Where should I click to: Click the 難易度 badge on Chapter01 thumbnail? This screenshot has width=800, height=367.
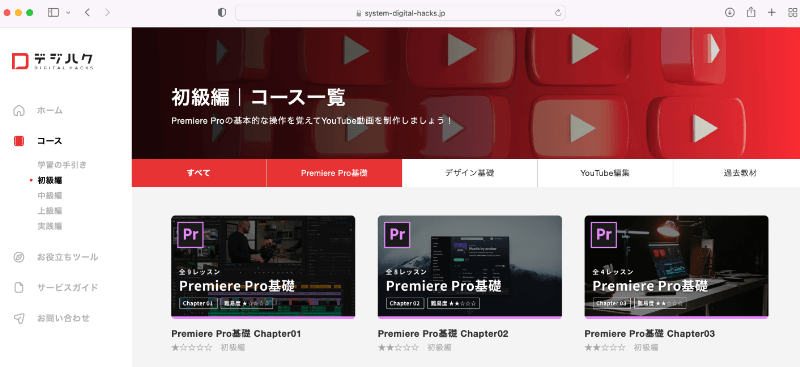click(x=247, y=303)
